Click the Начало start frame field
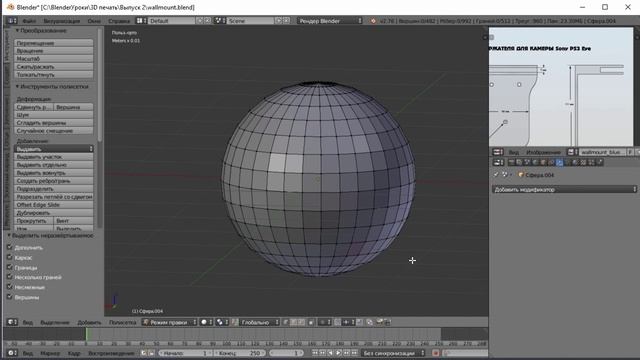 pos(186,353)
